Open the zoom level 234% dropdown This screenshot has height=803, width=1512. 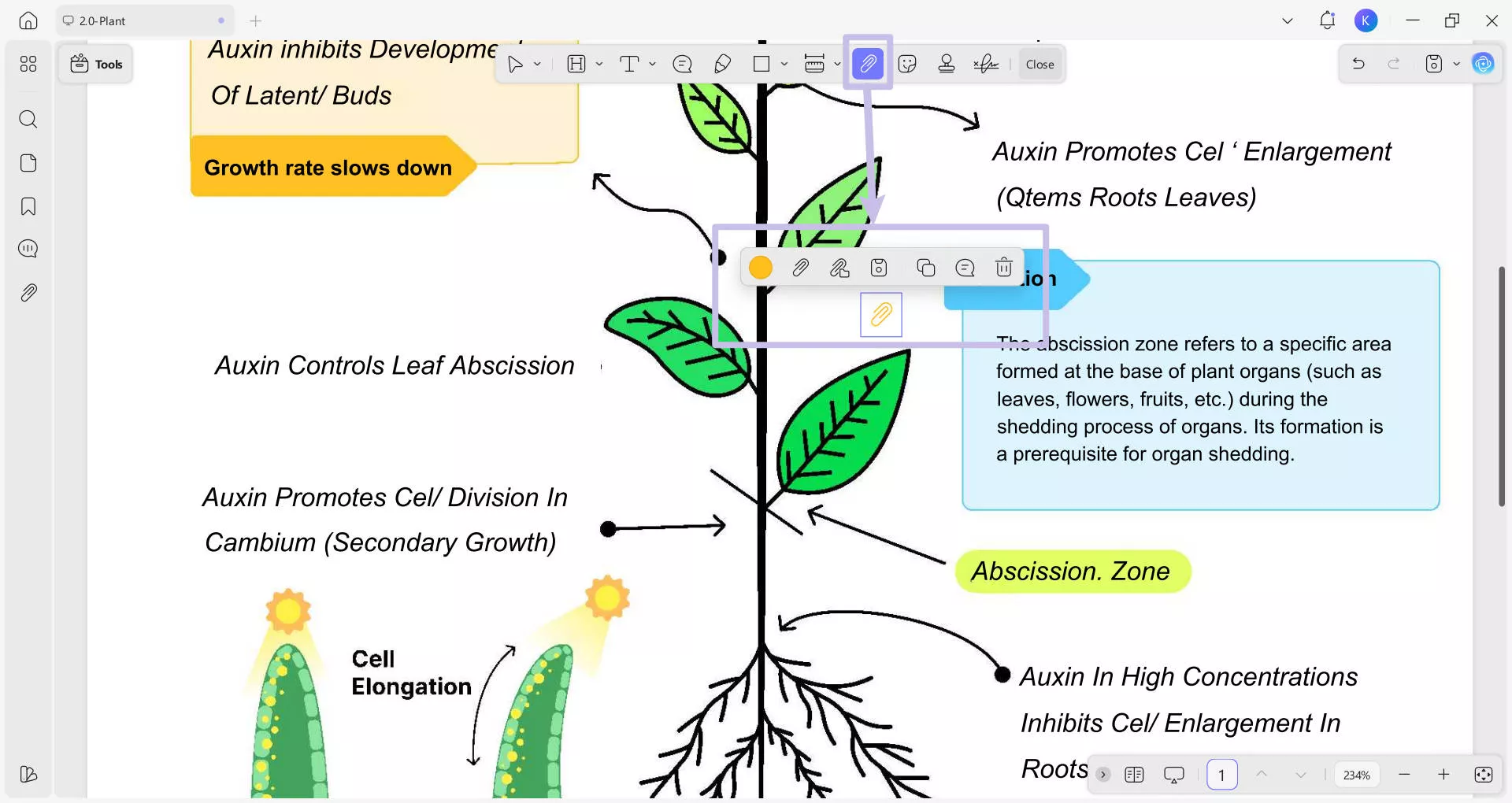(x=1357, y=775)
